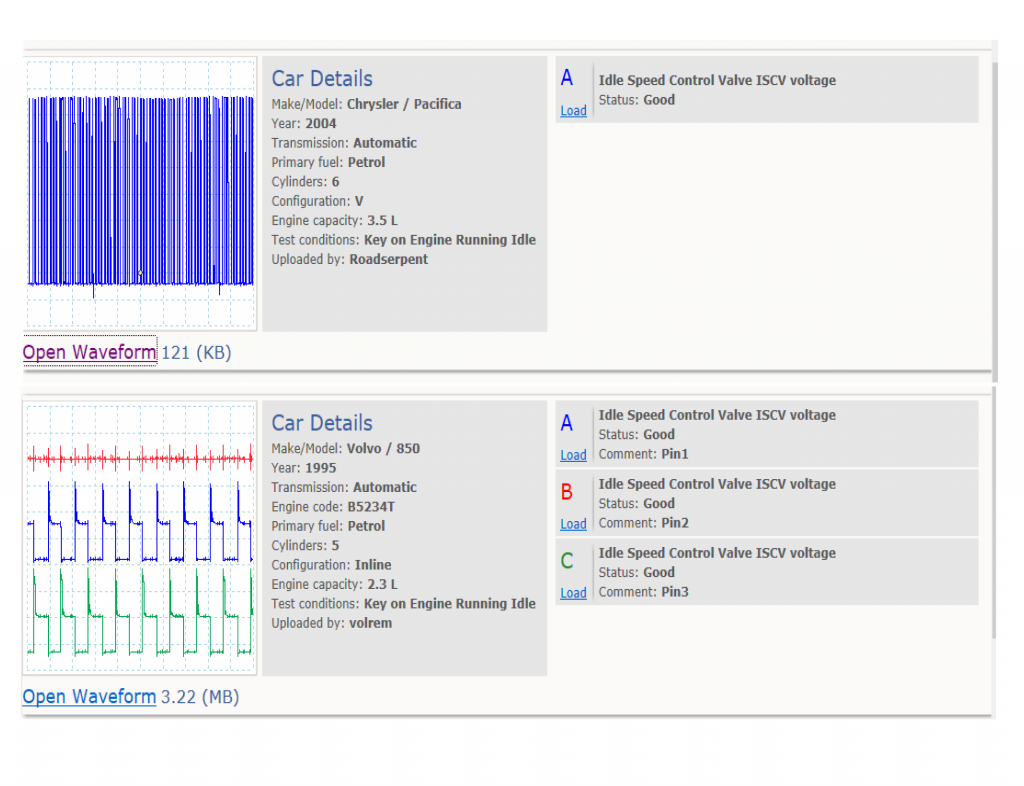The image size is (1024, 786).
Task: Click the red channel B letter
Action: 567,492
